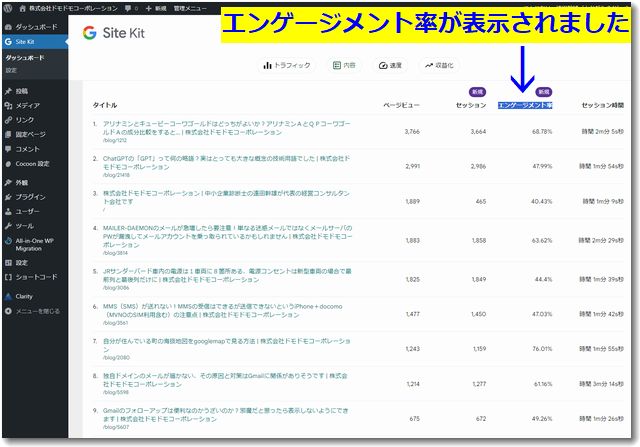The image size is (640, 447).
Task: Click the users person icon
Action: (8, 211)
